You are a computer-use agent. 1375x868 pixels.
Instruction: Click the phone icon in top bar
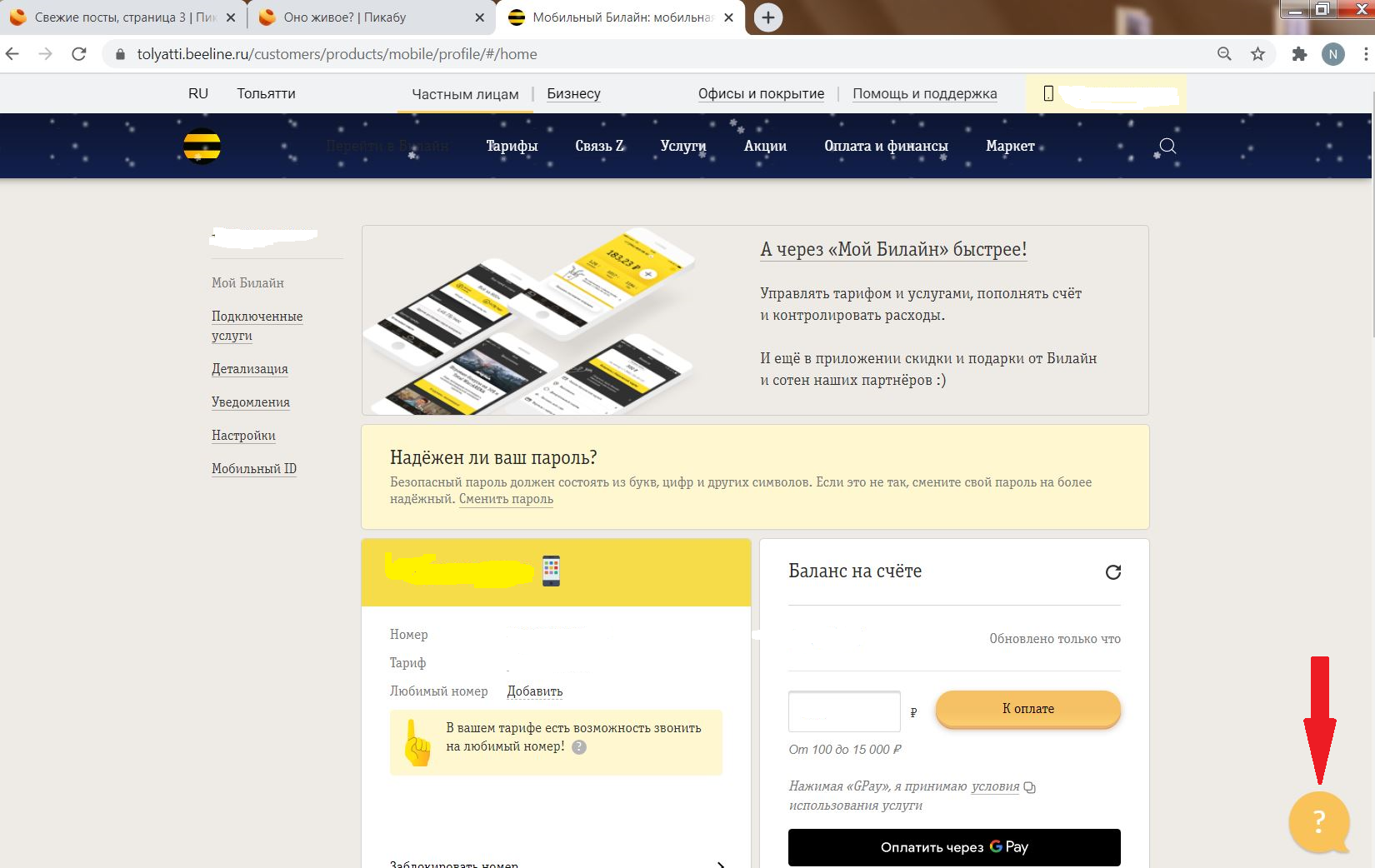pos(1048,94)
